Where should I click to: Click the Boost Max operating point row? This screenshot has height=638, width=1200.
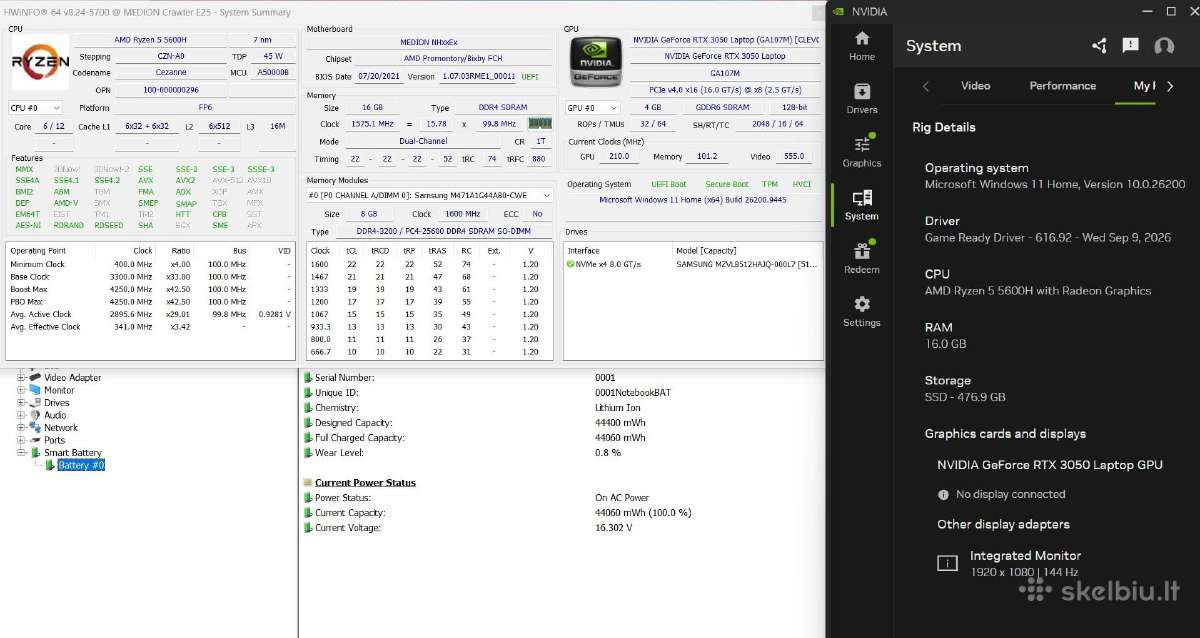(150, 289)
